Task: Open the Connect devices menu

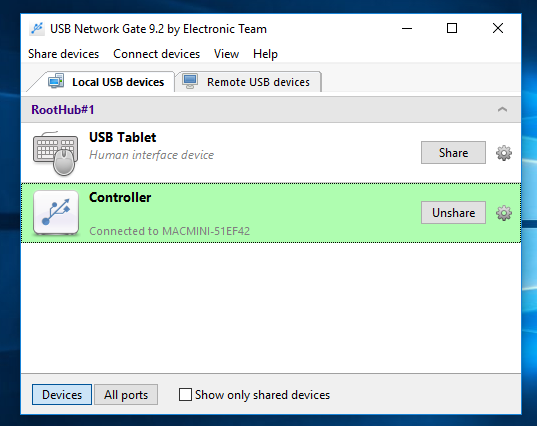Action: point(157,54)
